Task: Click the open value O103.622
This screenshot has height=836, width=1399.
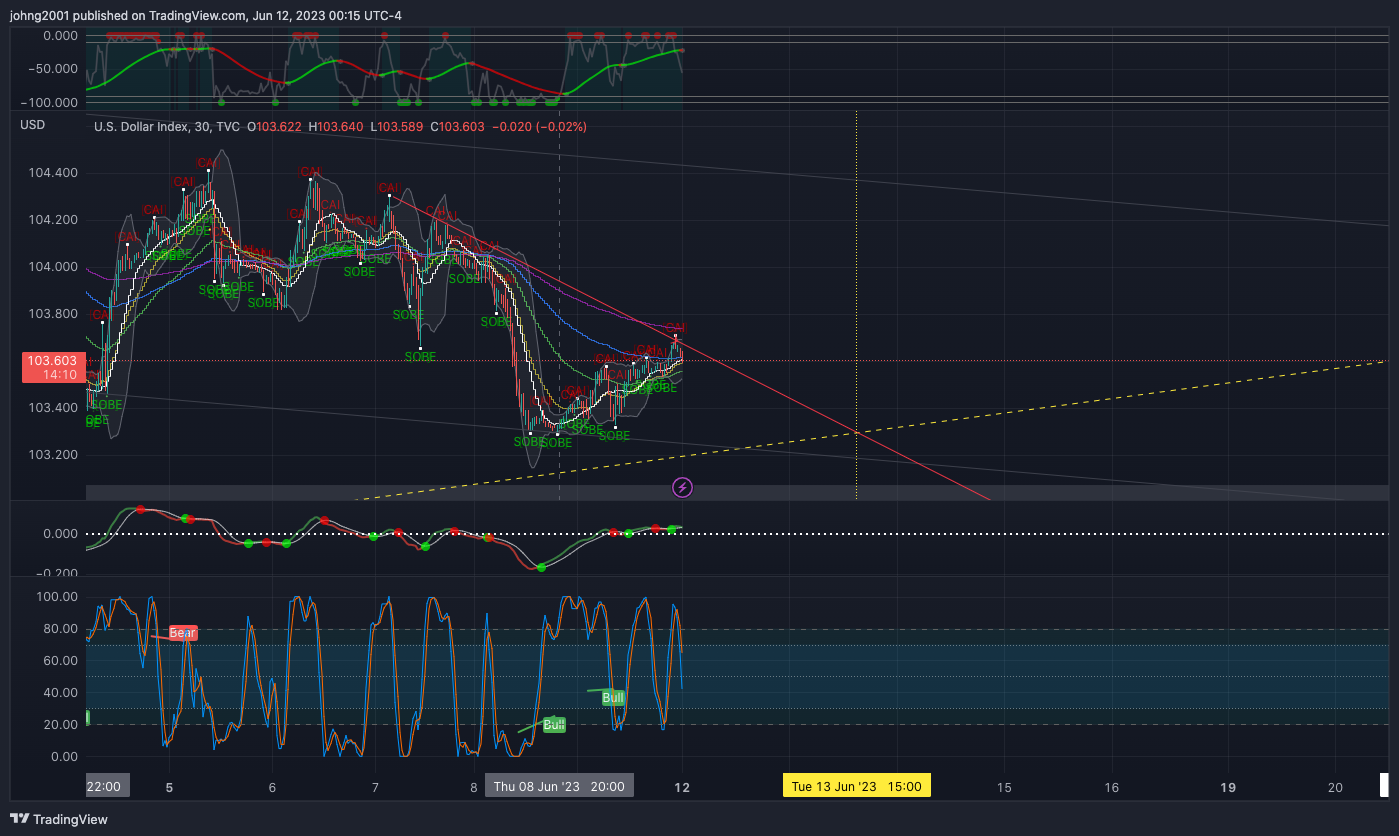Action: pos(275,127)
